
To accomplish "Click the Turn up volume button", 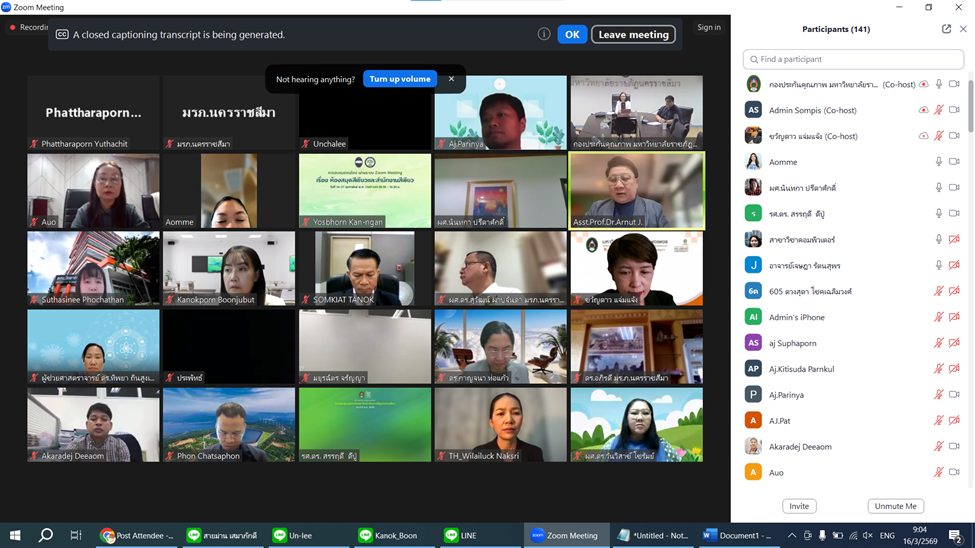I will pos(400,79).
